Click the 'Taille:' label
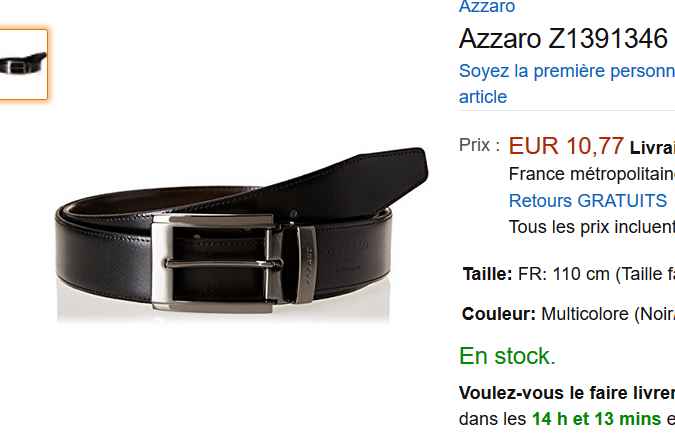This screenshot has height=438, width=675. 487,274
